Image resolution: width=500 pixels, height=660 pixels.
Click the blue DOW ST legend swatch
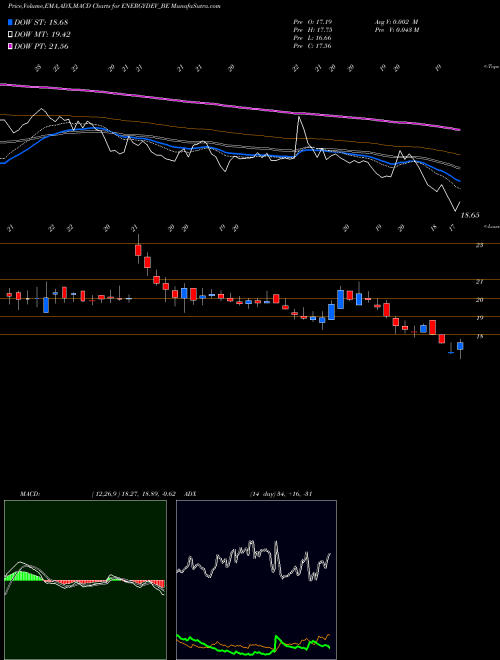click(11, 22)
